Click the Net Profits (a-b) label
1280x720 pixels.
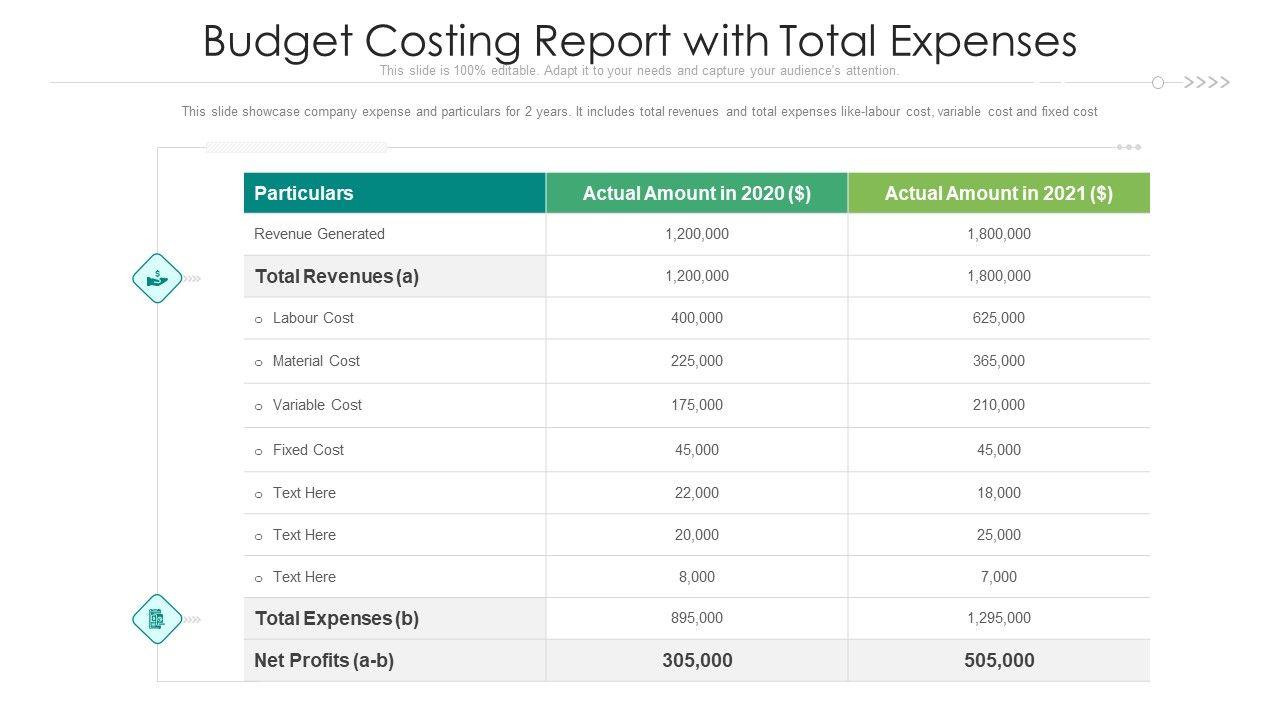point(324,660)
